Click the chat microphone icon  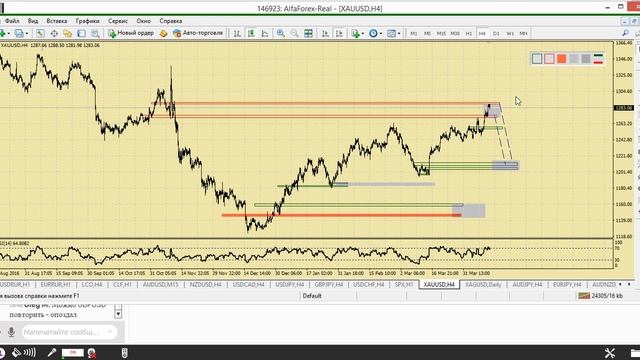click(x=11, y=332)
